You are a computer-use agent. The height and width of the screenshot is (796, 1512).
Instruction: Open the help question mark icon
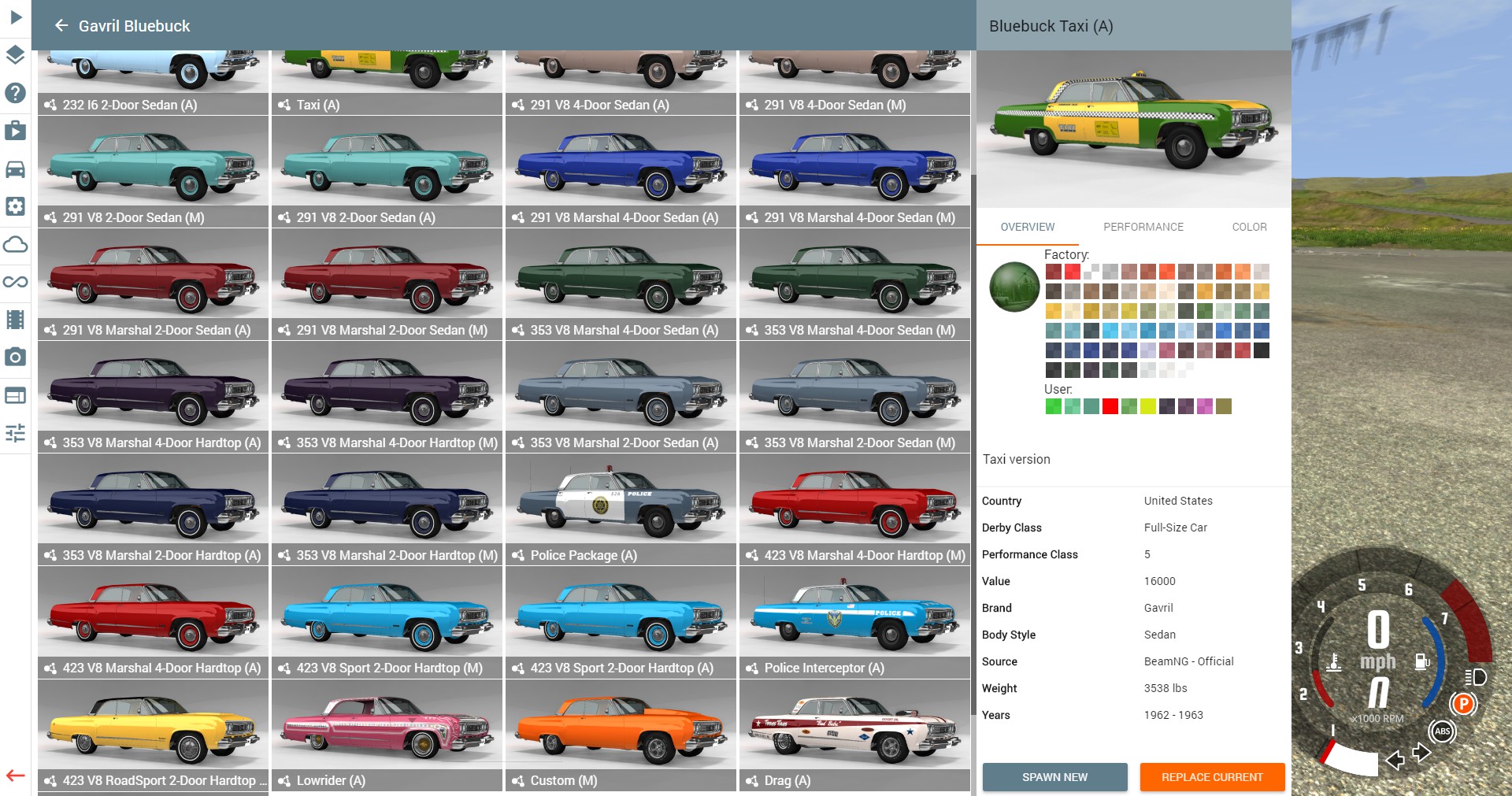pyautogui.click(x=16, y=92)
